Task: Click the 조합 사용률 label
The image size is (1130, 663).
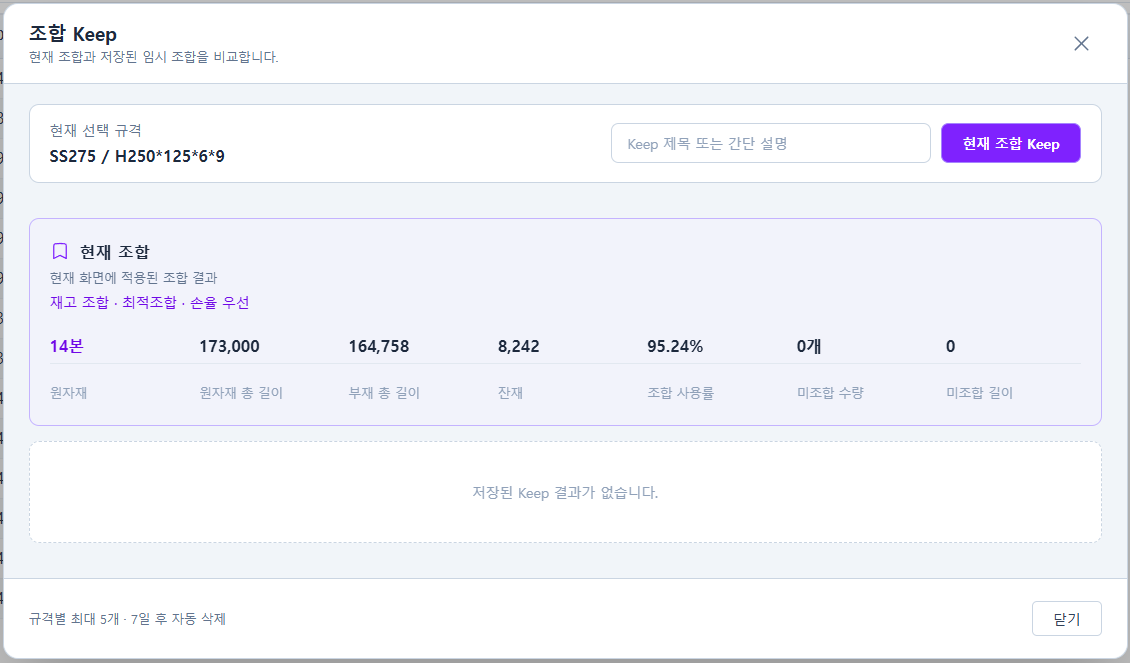Action: click(680, 393)
